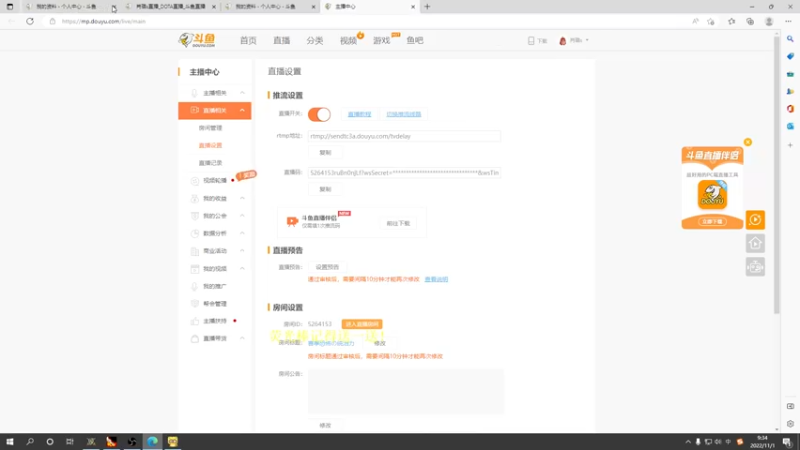Select 直播记录 in the sidebar
The height and width of the screenshot is (450, 800).
[210, 163]
